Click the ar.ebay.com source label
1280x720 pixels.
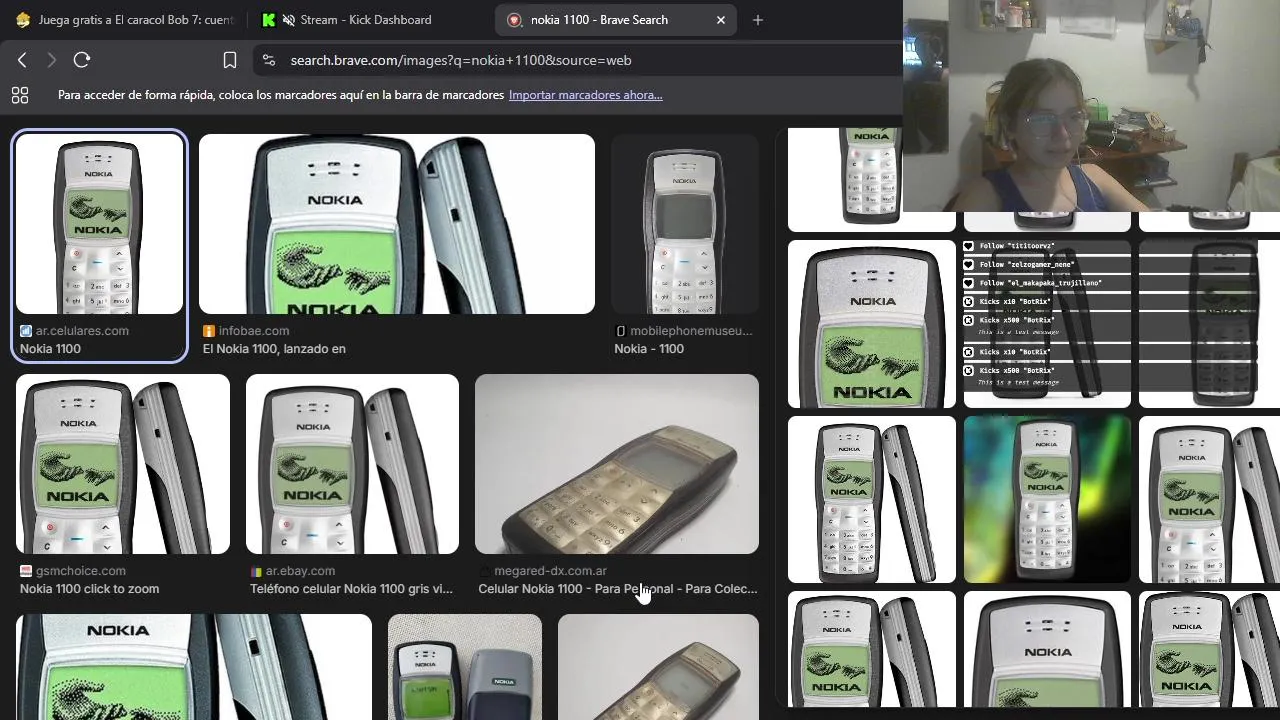pos(300,571)
